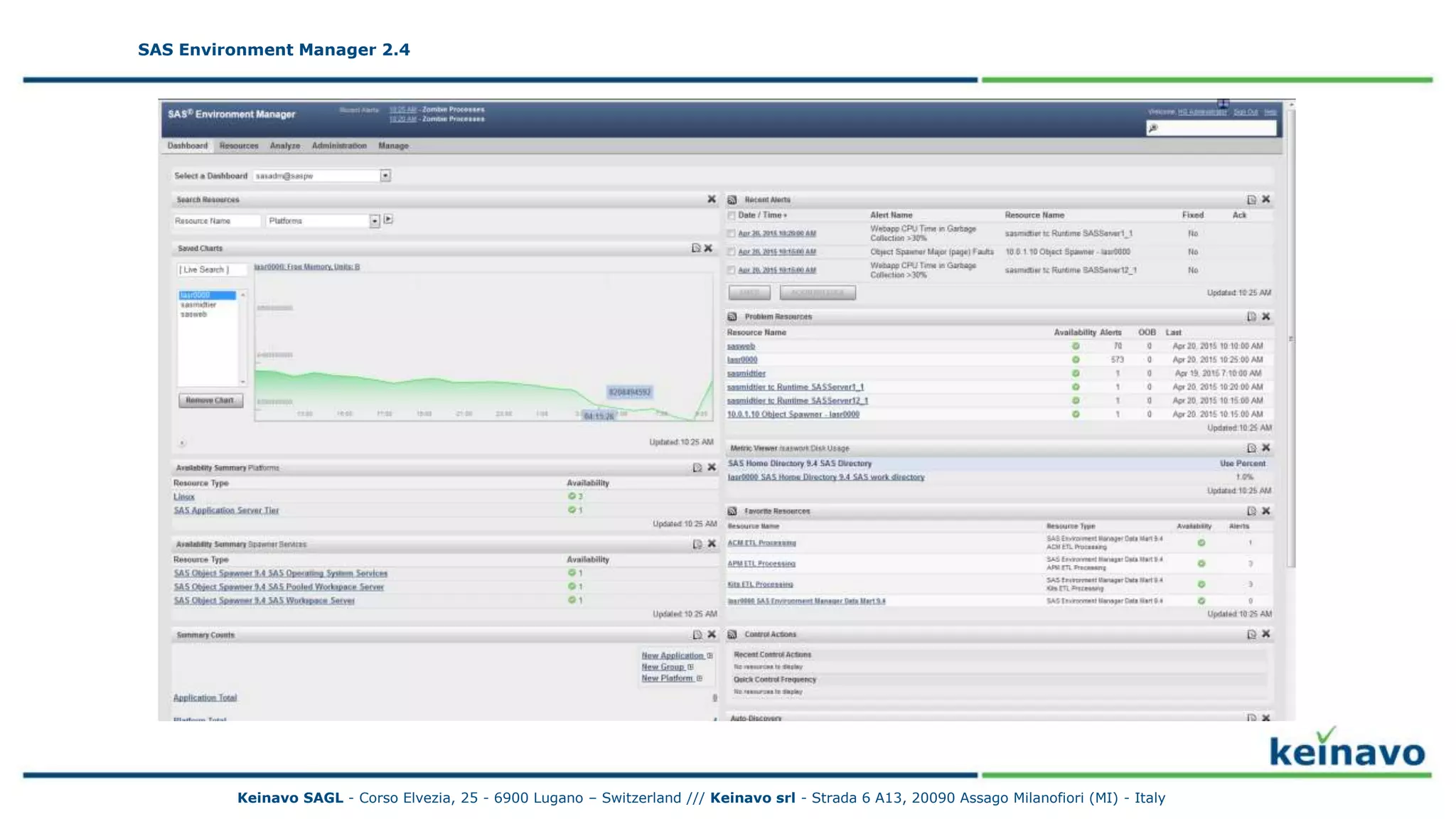Remove the Saved Charts portlet
The image size is (1456, 819).
[x=708, y=248]
